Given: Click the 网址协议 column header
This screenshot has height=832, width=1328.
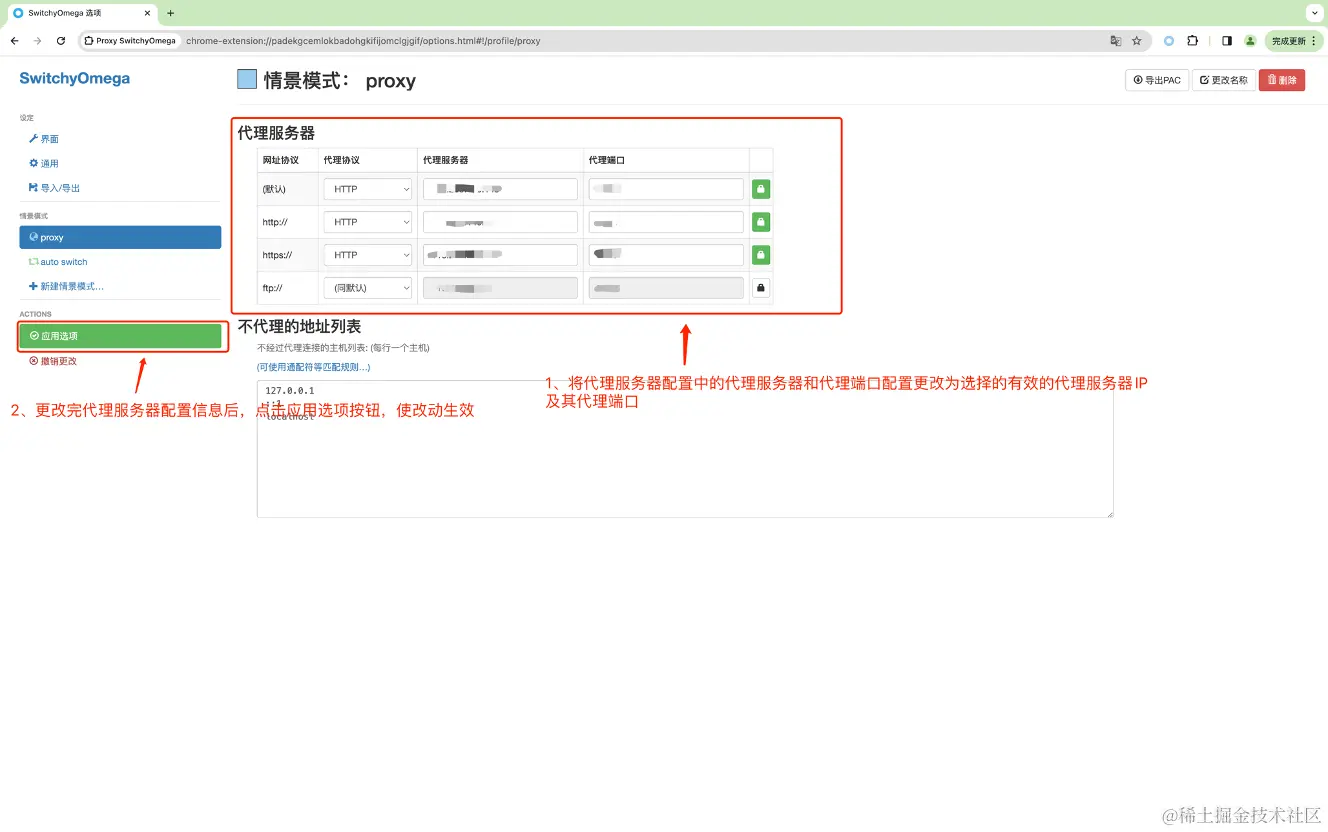Looking at the screenshot, I should coord(281,160).
